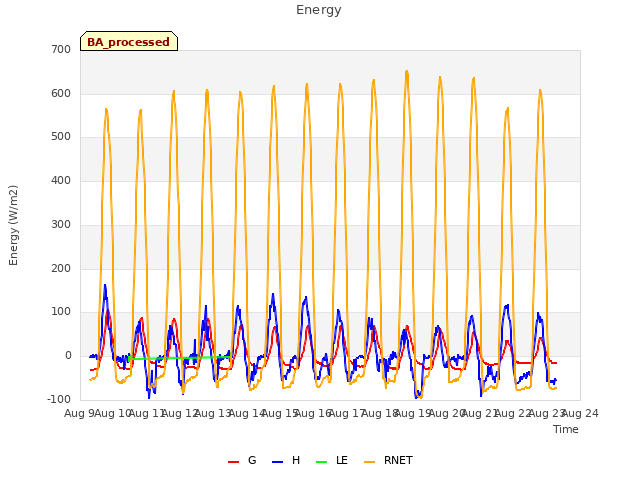Click the BA_processed annotation label
The height and width of the screenshot is (480, 640).
129,42
